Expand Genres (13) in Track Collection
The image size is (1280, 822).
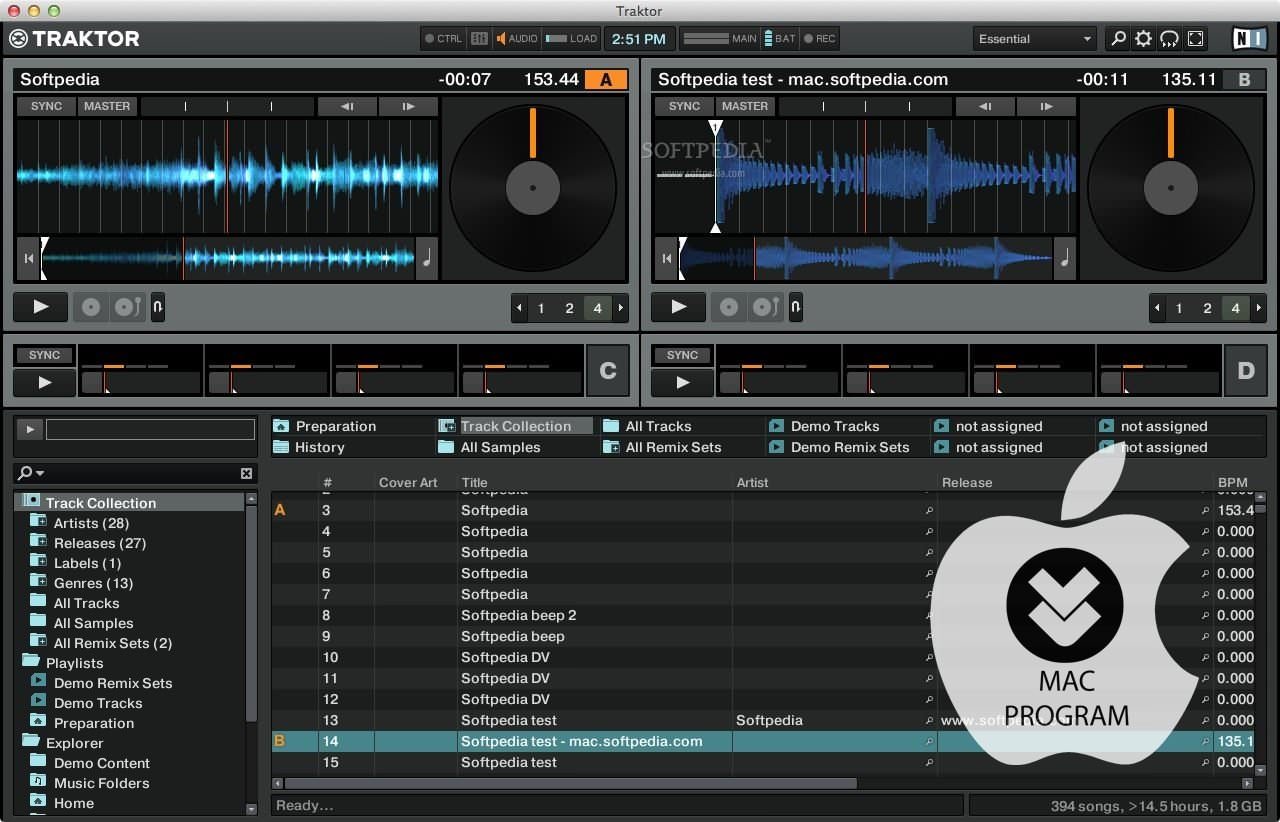tap(38, 582)
